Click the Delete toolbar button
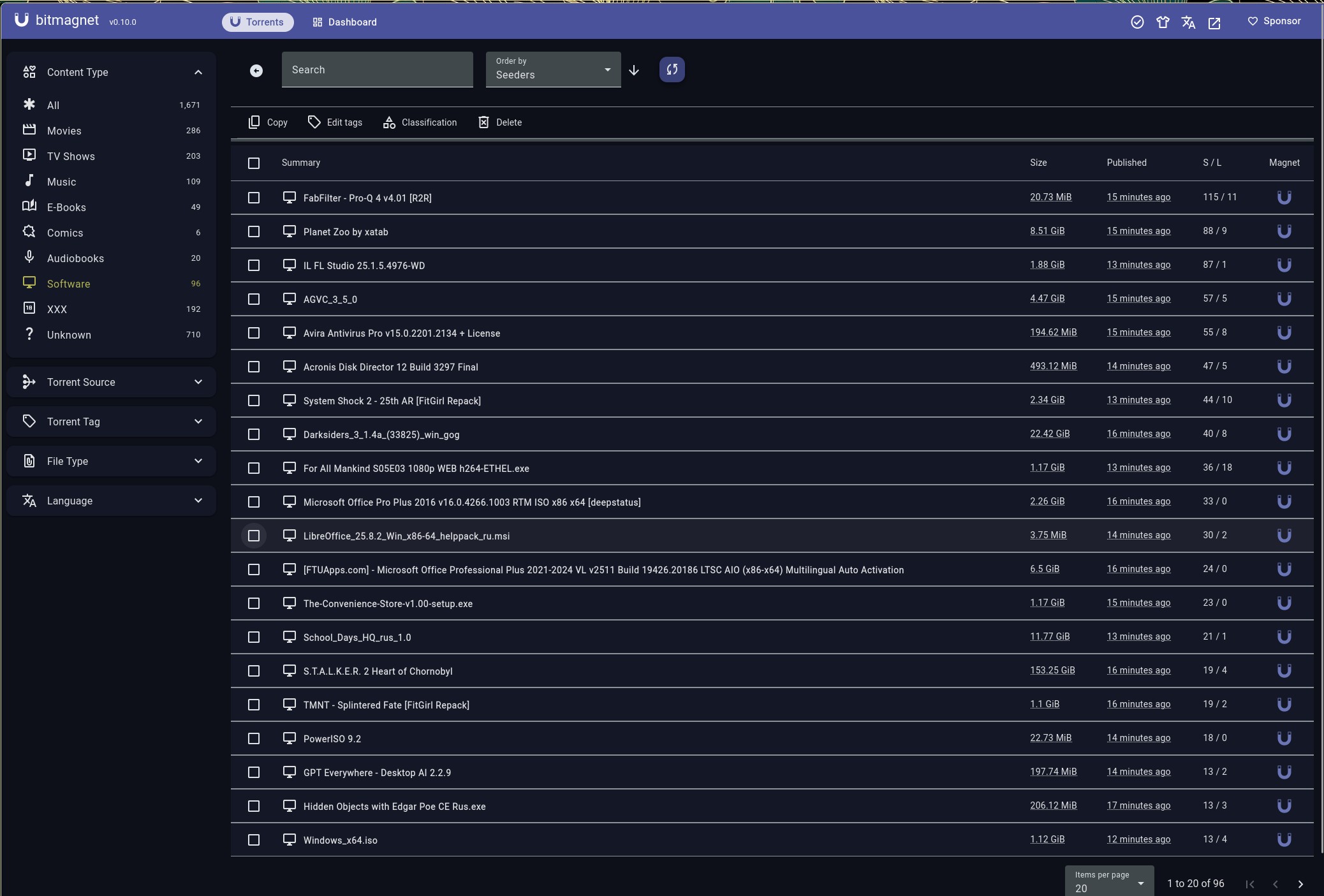Image resolution: width=1324 pixels, height=896 pixels. click(499, 122)
